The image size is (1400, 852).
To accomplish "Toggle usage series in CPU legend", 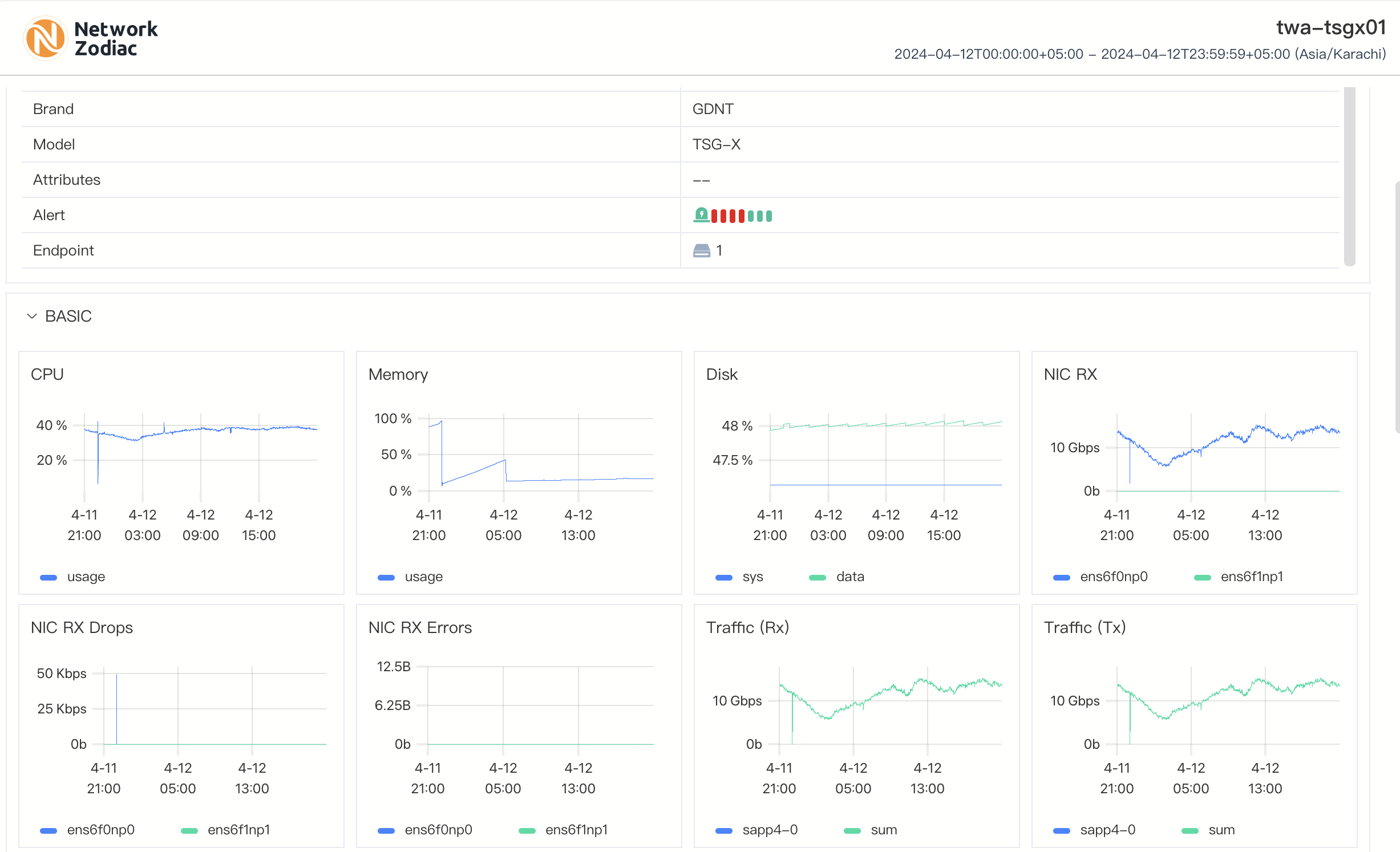I will click(86, 577).
